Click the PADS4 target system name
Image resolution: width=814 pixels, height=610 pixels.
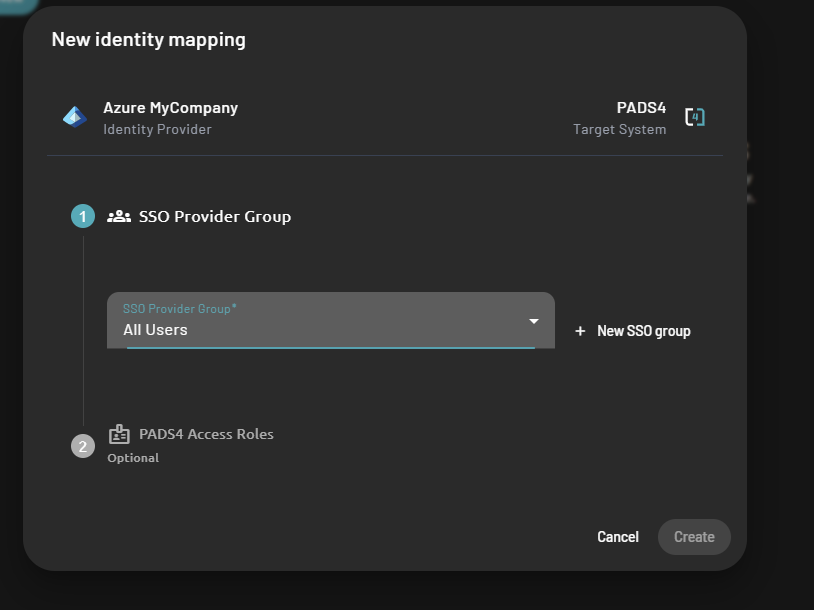click(x=641, y=108)
